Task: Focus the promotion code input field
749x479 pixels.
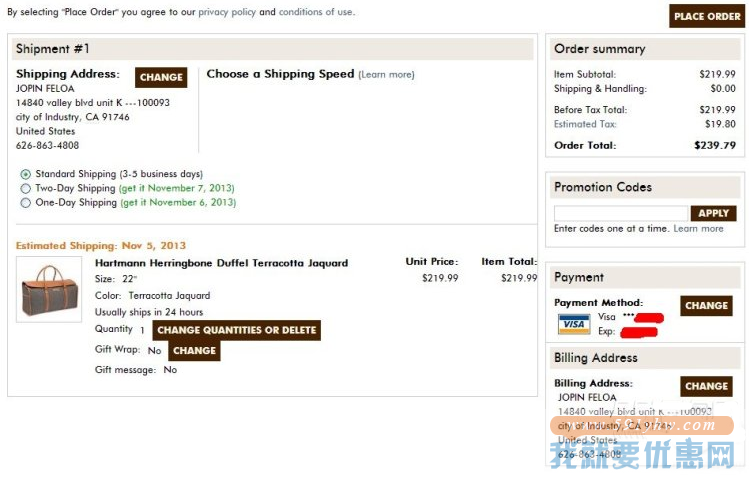Action: (x=621, y=213)
